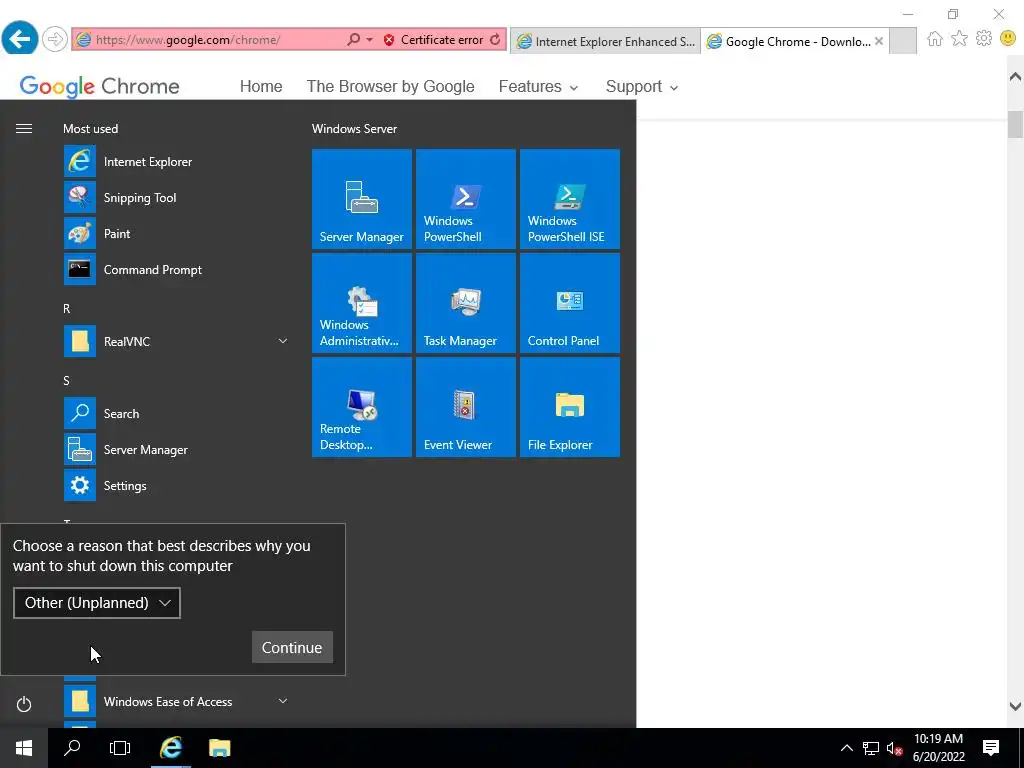Go back in Internet Explorer

click(19, 39)
